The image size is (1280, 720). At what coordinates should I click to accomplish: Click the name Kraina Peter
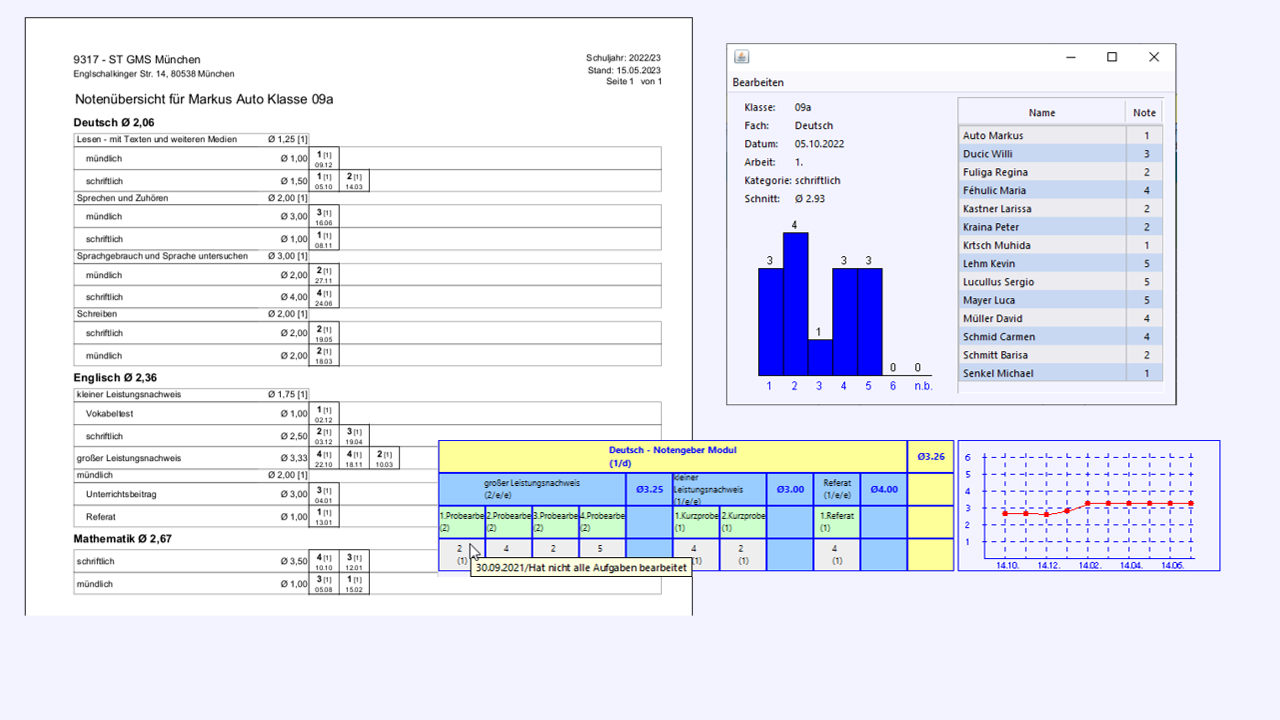click(990, 227)
